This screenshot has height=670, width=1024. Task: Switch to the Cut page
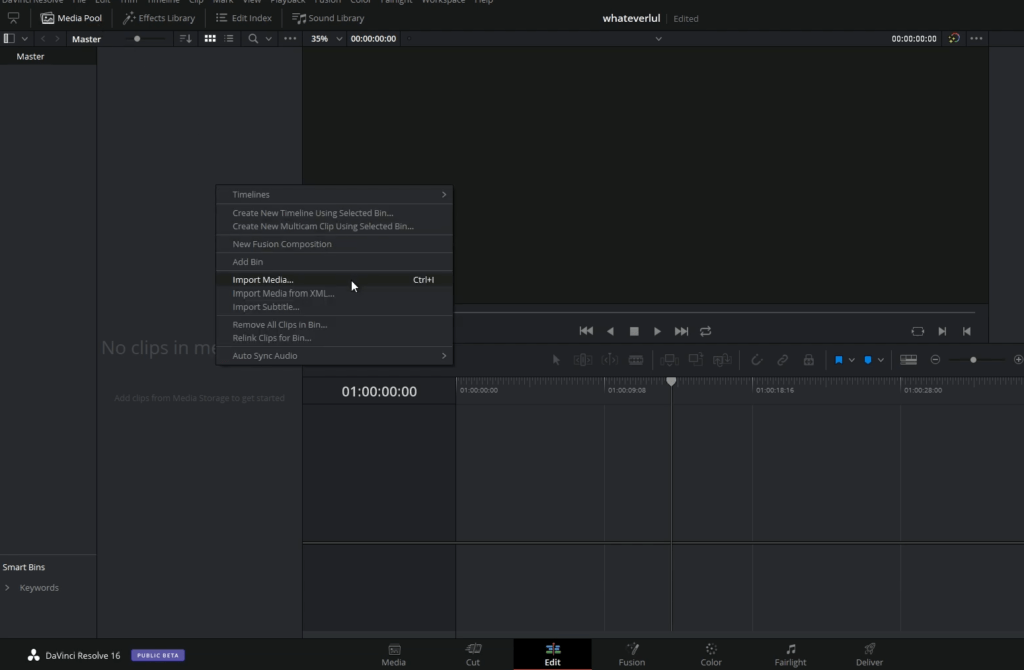[473, 654]
